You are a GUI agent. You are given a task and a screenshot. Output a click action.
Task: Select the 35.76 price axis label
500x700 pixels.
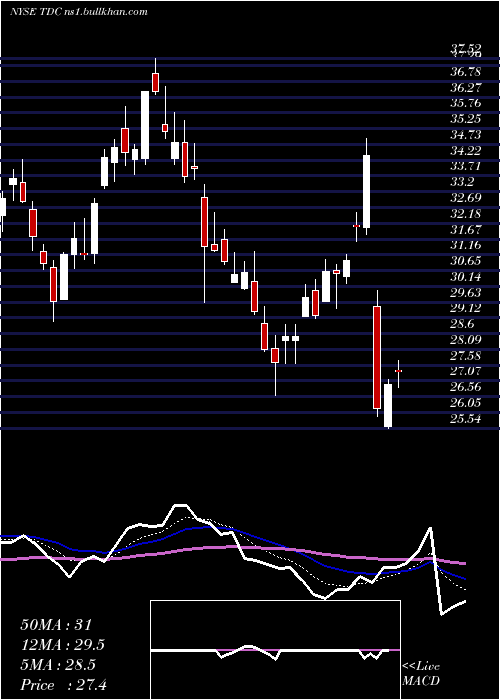click(466, 103)
